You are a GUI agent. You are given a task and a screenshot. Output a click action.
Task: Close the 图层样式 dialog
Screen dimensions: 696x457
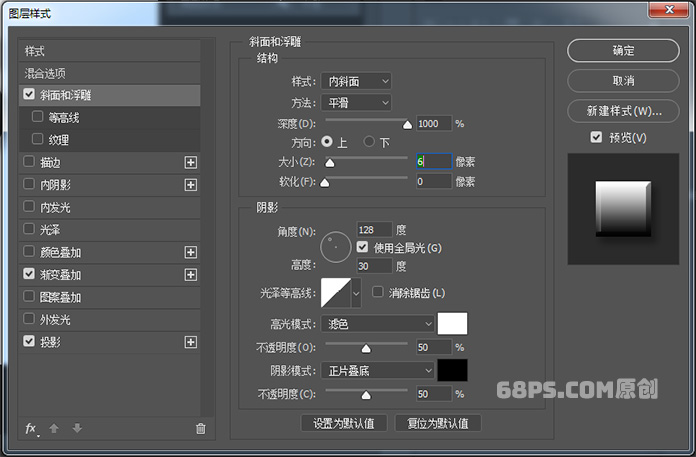(668, 10)
